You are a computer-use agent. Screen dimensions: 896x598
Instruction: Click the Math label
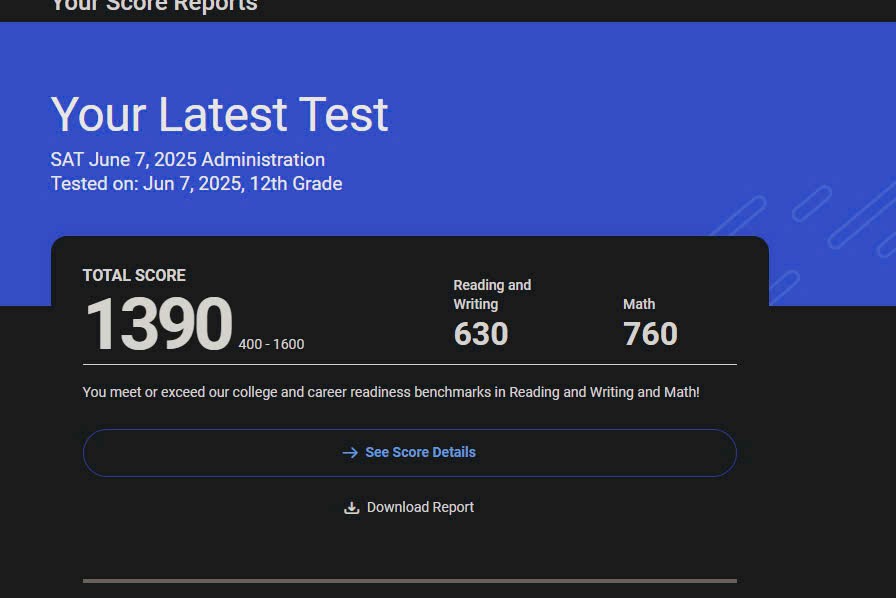tap(639, 304)
